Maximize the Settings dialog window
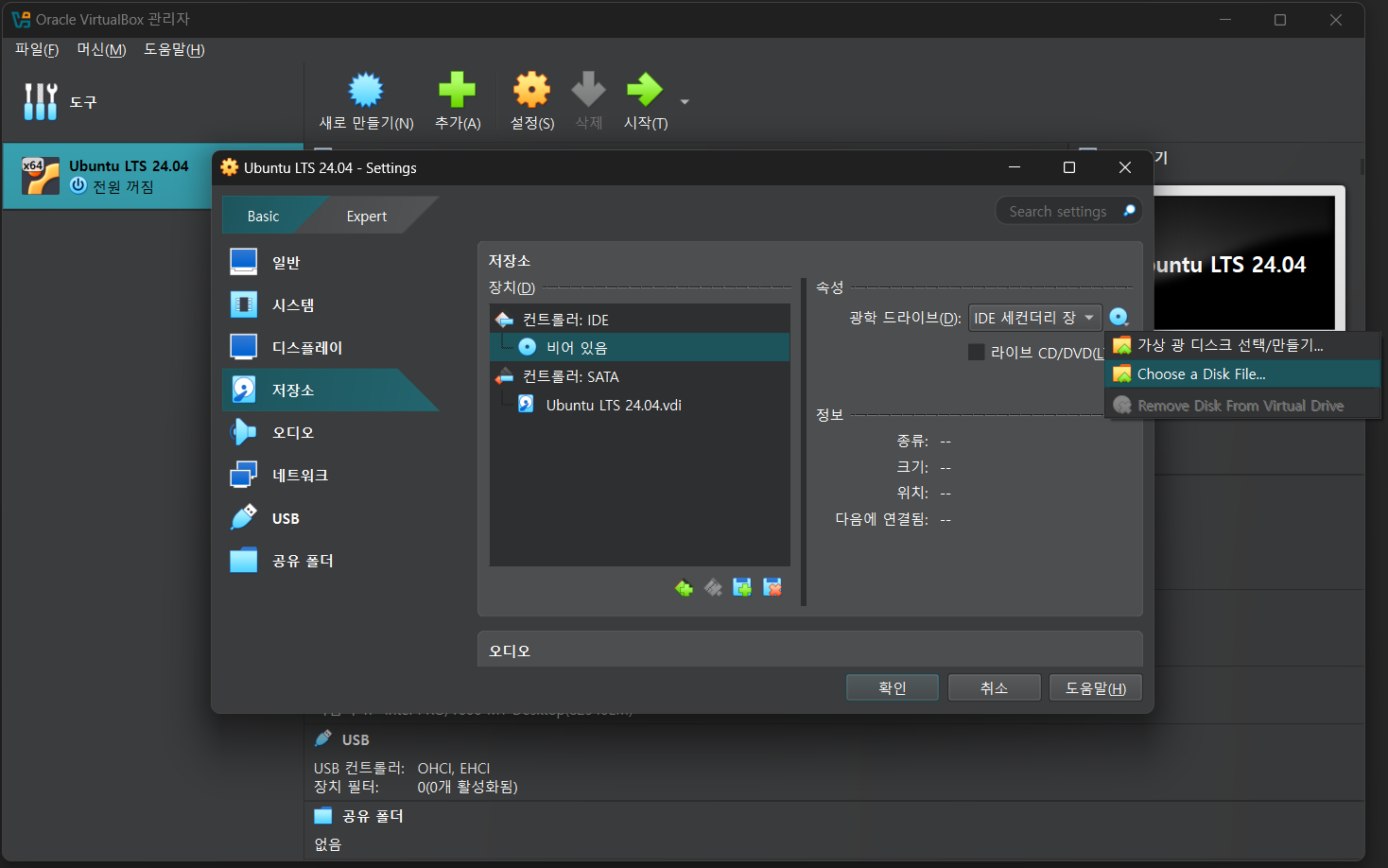 1069,167
